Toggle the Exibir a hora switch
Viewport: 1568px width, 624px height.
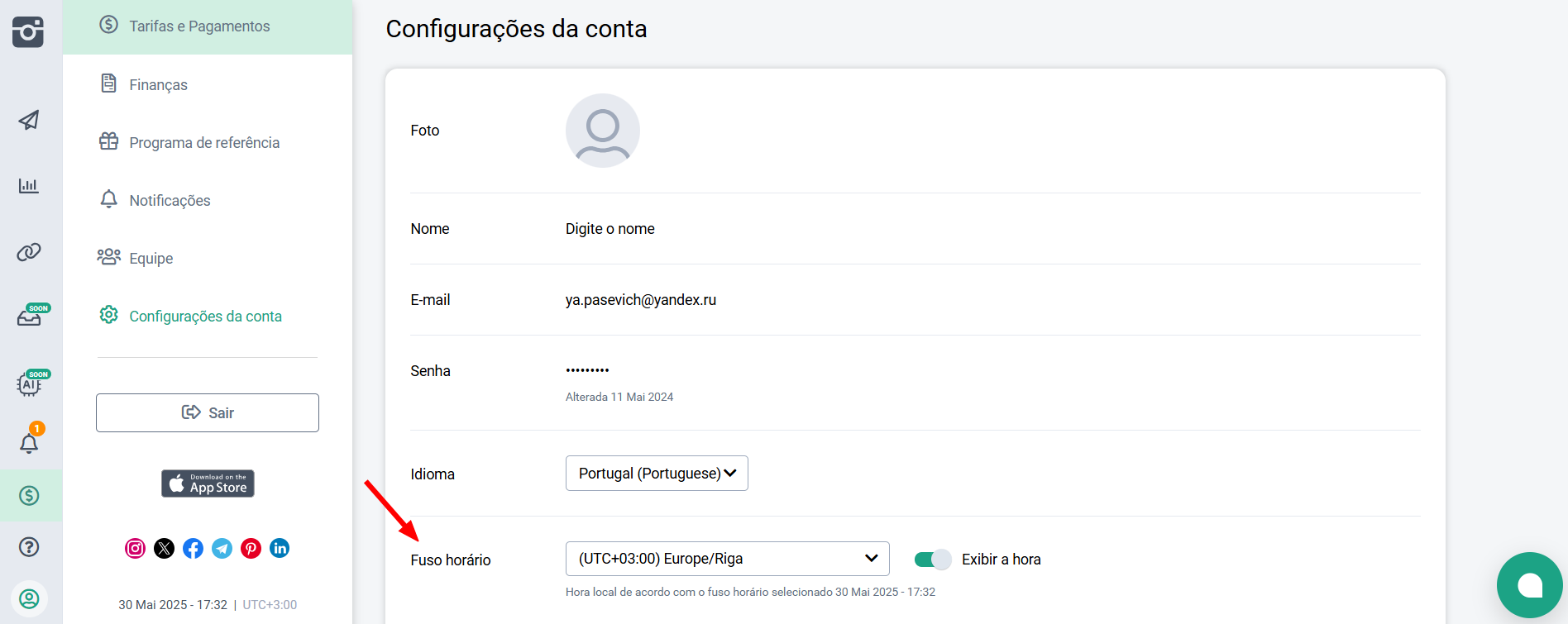(933, 560)
